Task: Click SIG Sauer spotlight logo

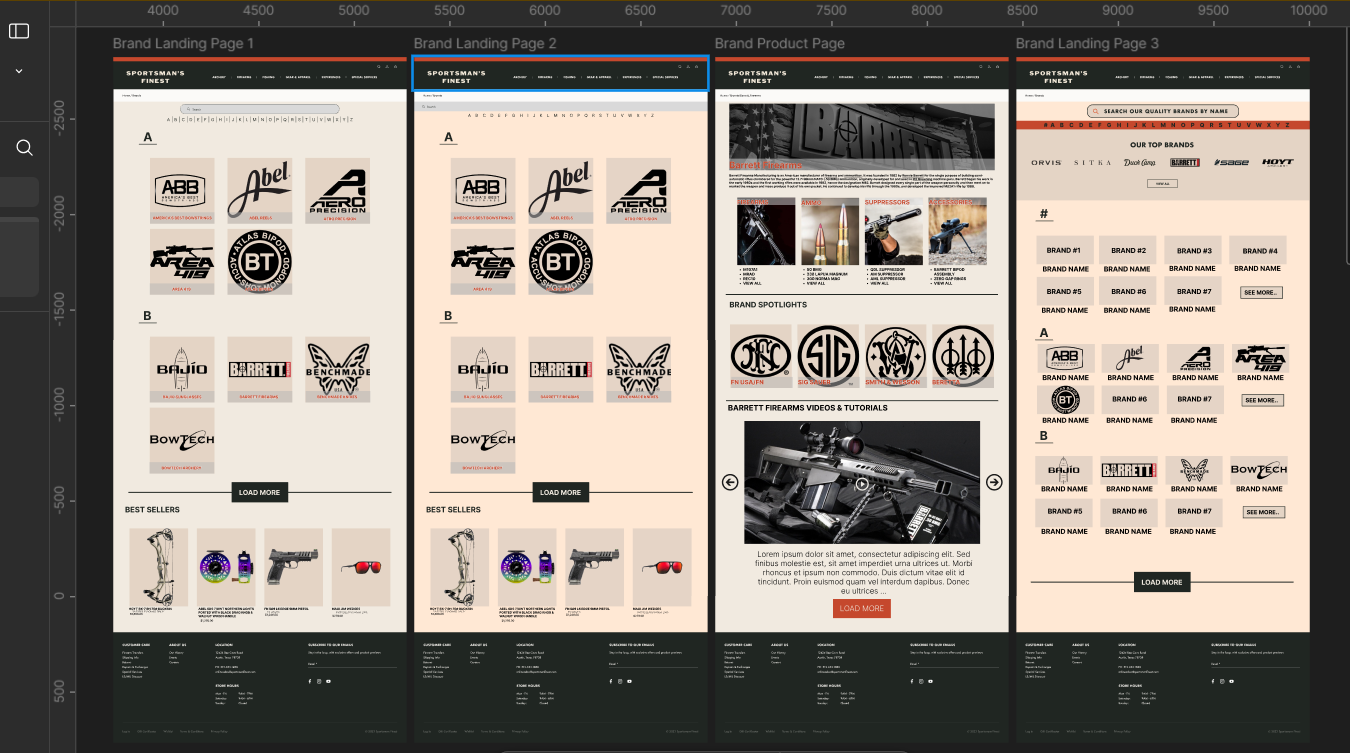Action: tap(828, 356)
